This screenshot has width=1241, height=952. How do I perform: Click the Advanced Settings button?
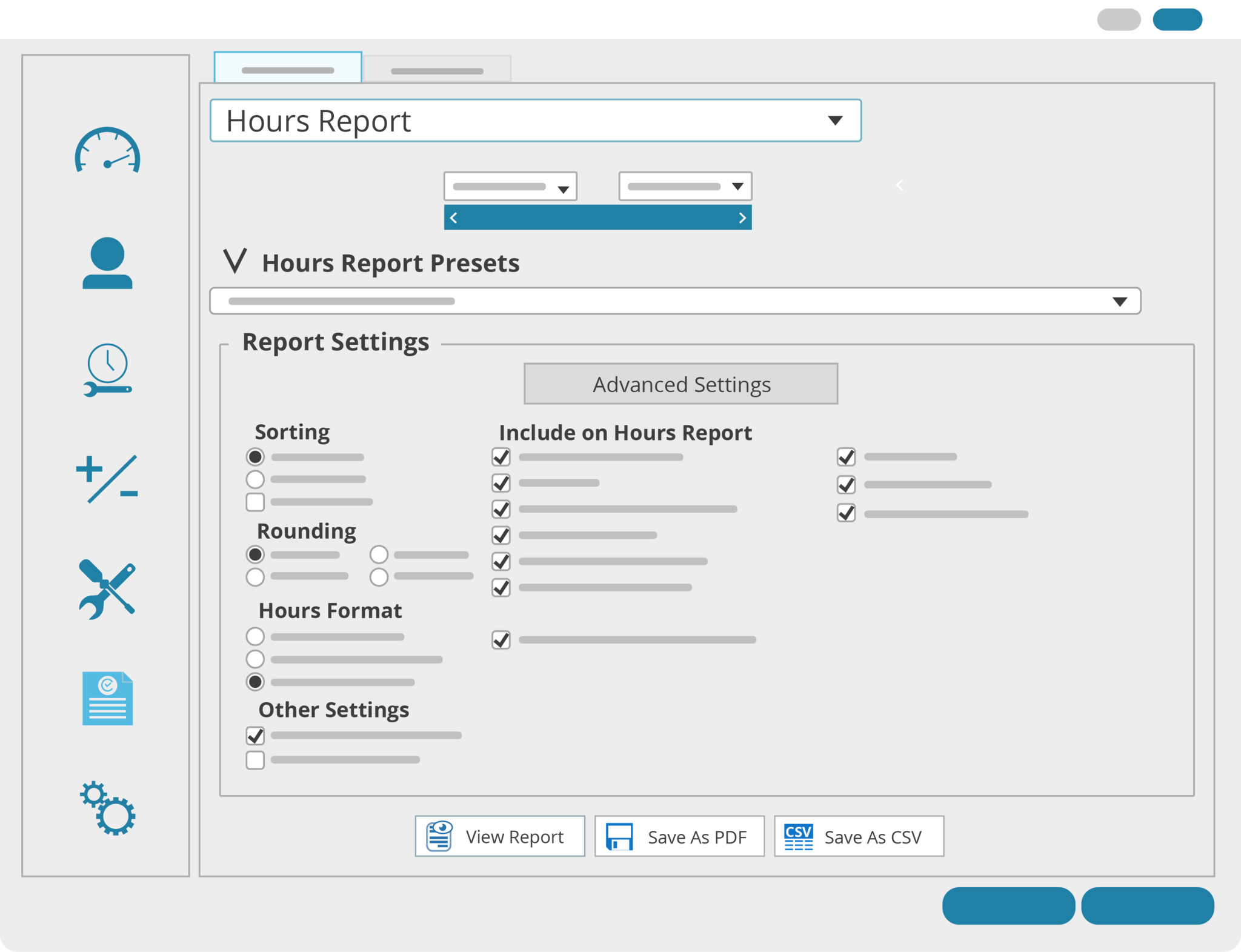coord(680,383)
